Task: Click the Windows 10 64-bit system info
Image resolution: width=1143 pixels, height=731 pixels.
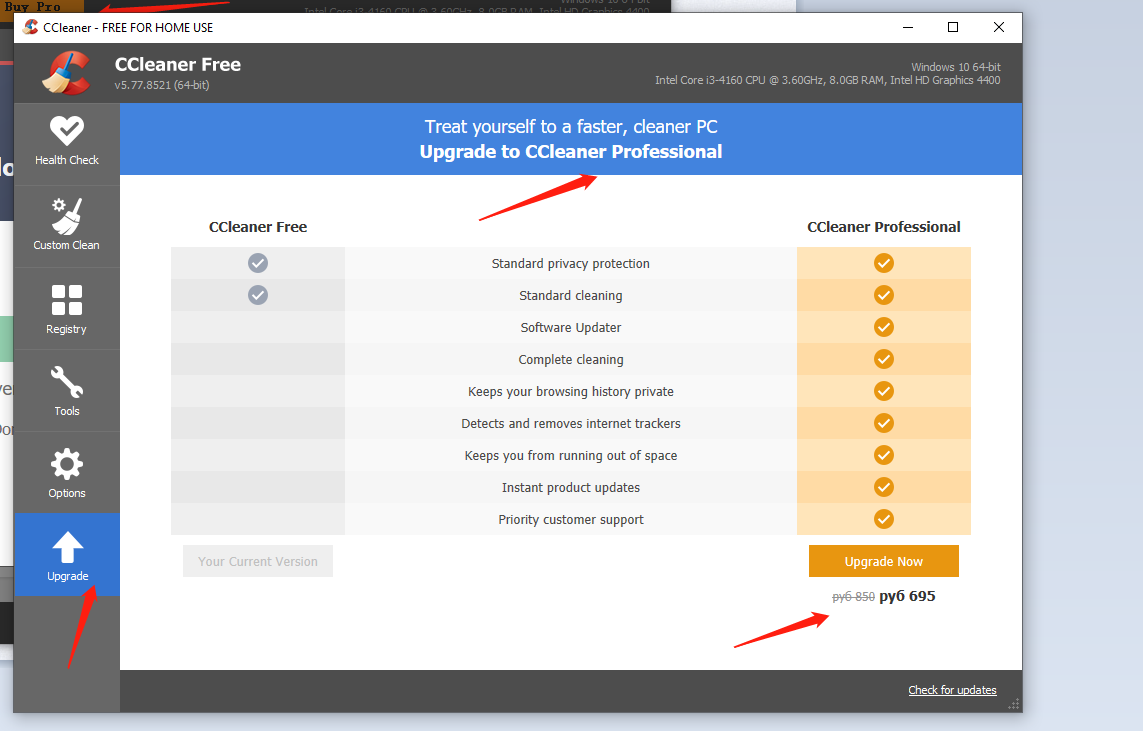Action: pyautogui.click(x=956, y=67)
